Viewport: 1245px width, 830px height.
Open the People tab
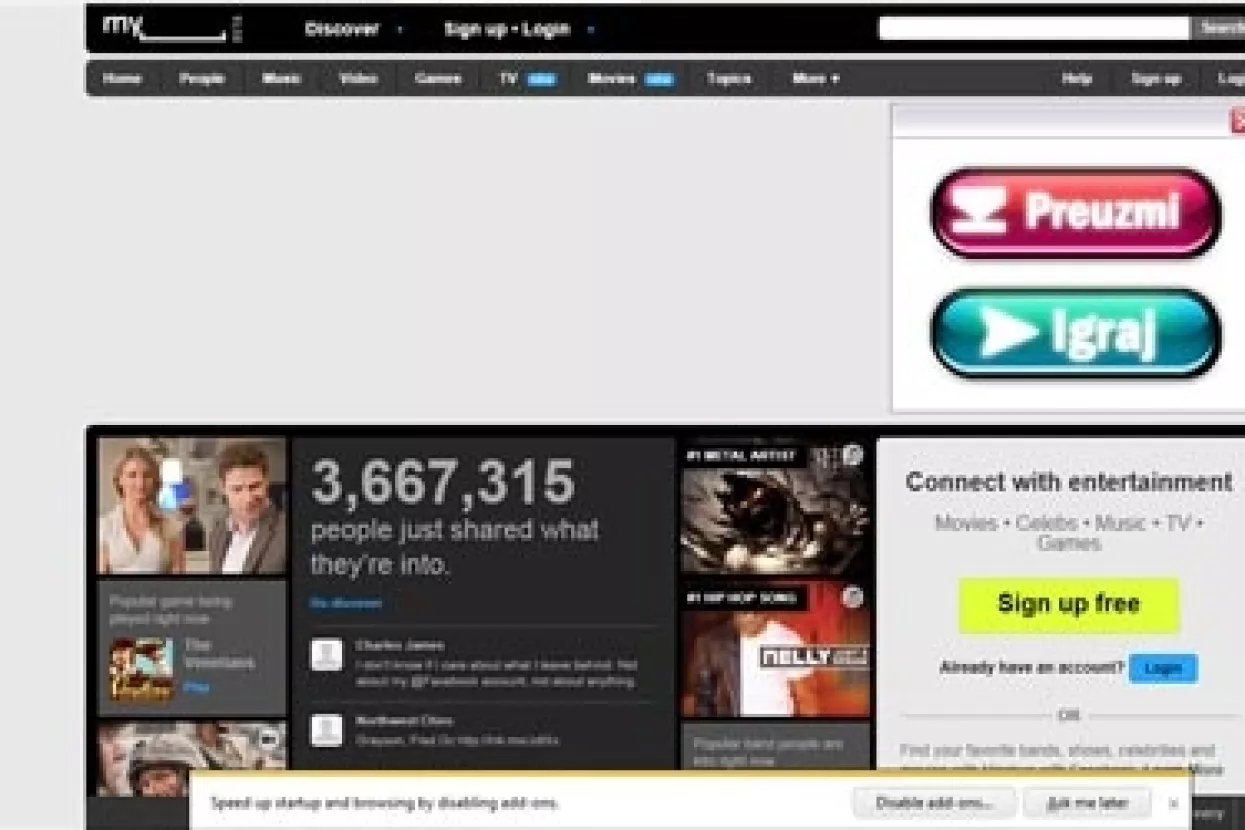[202, 78]
